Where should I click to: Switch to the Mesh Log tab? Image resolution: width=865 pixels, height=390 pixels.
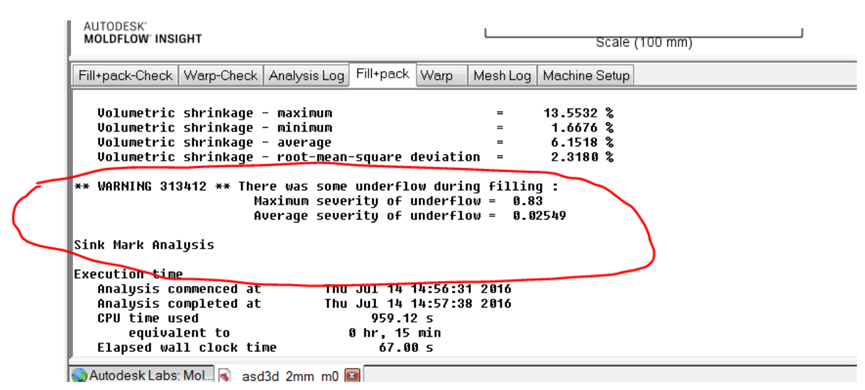coord(502,76)
